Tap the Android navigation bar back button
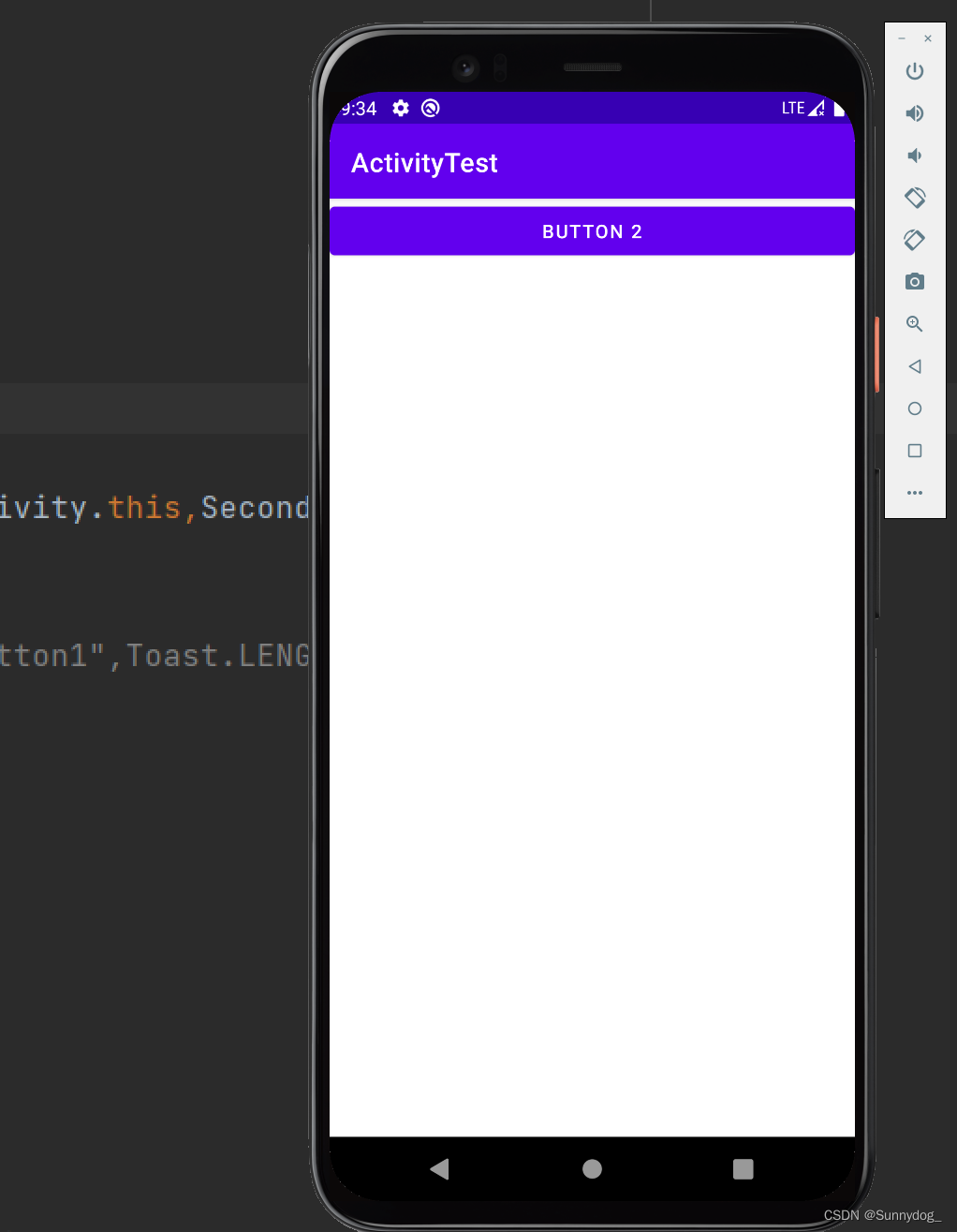 pyautogui.click(x=439, y=1168)
